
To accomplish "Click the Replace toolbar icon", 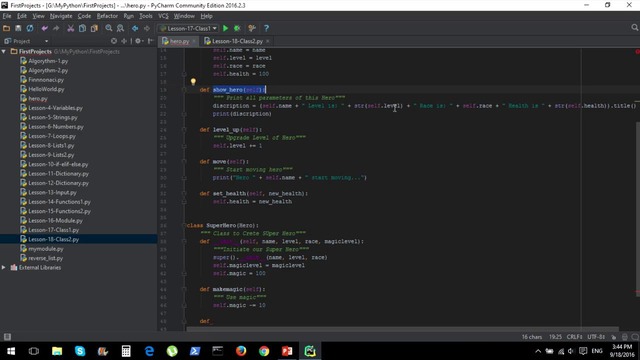I will (x=120, y=28).
